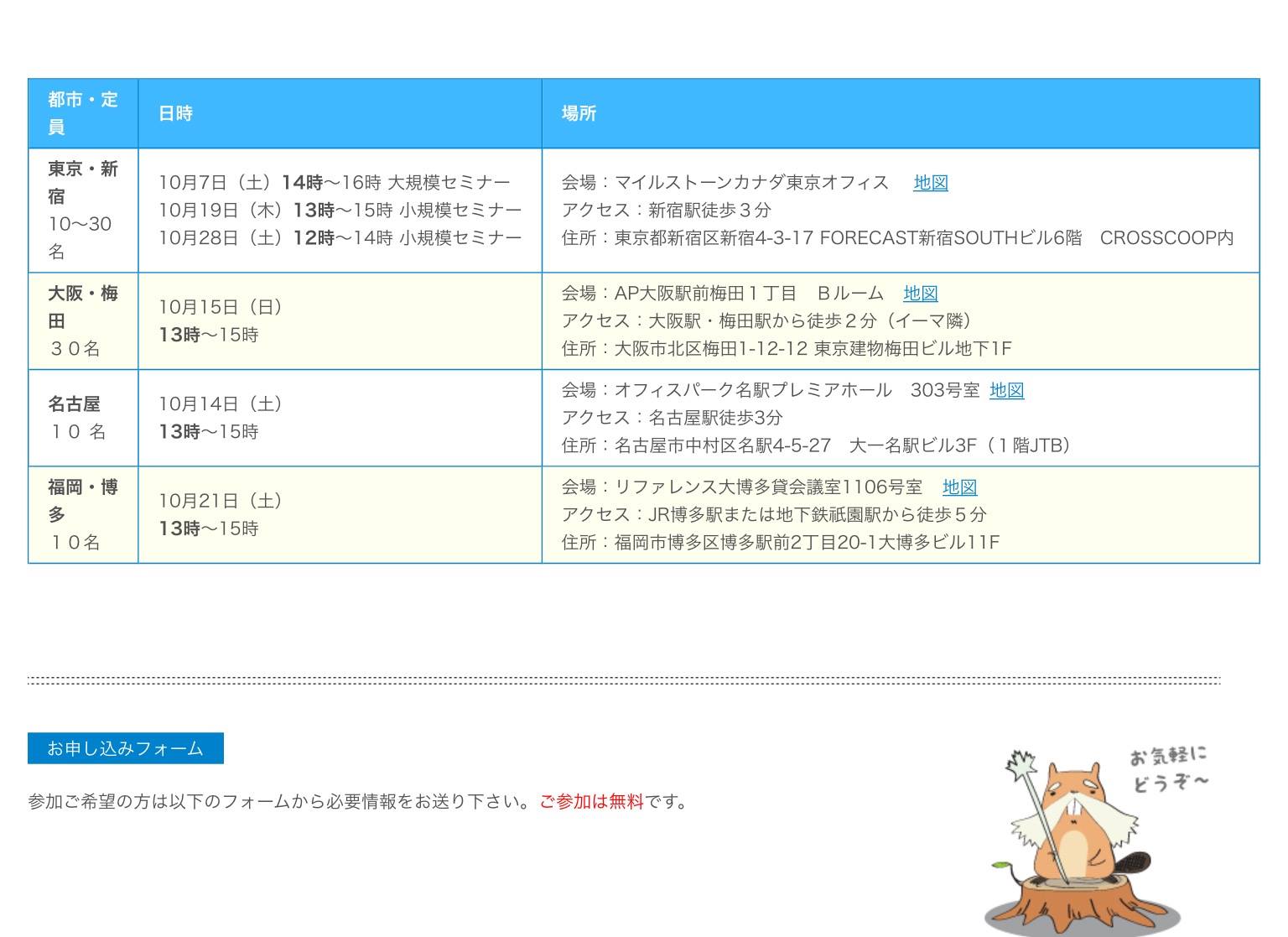
Task: Click the 場所 column header
Action: (x=579, y=113)
